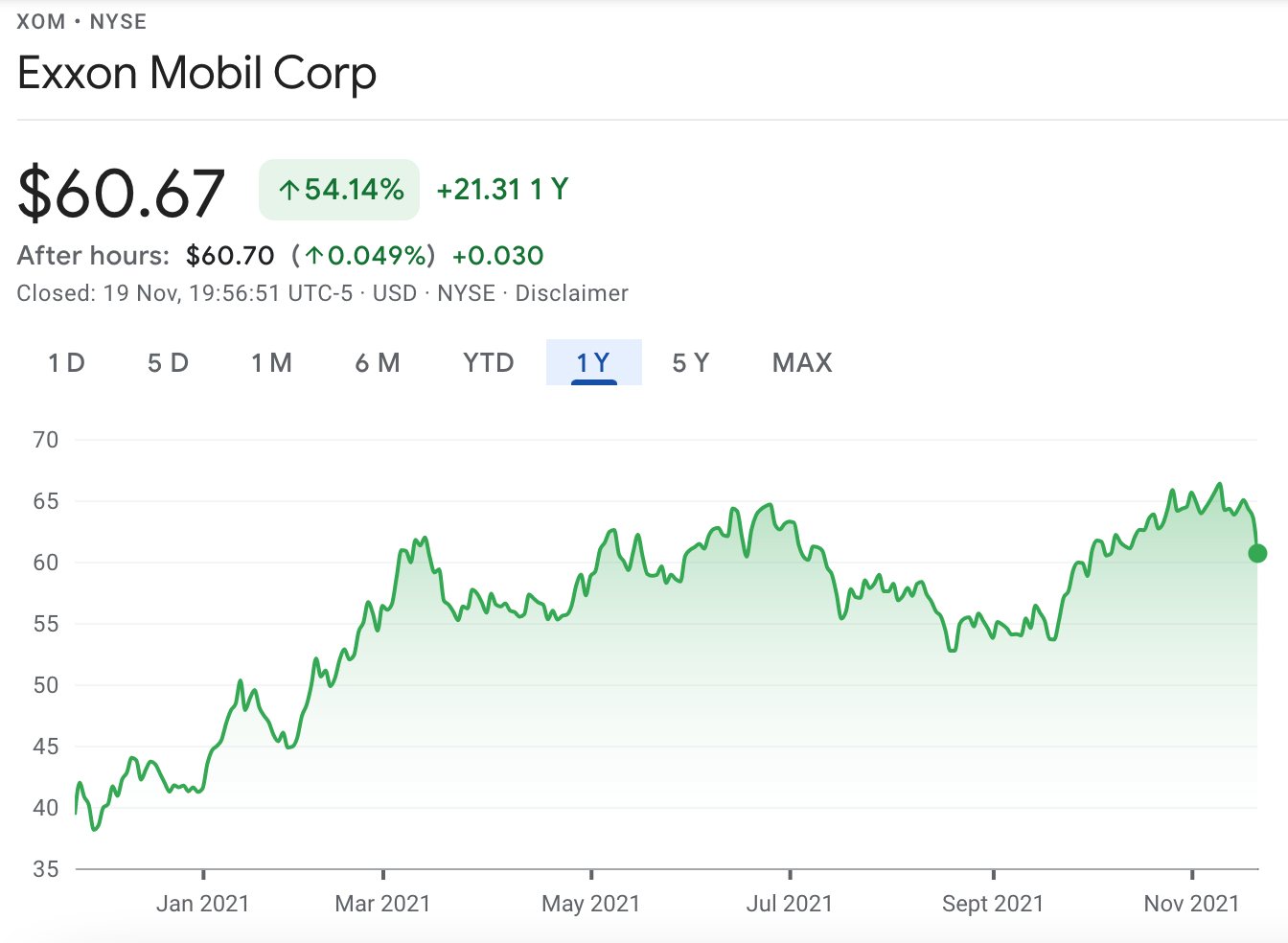Switch to the 1D time range tab

(x=66, y=362)
